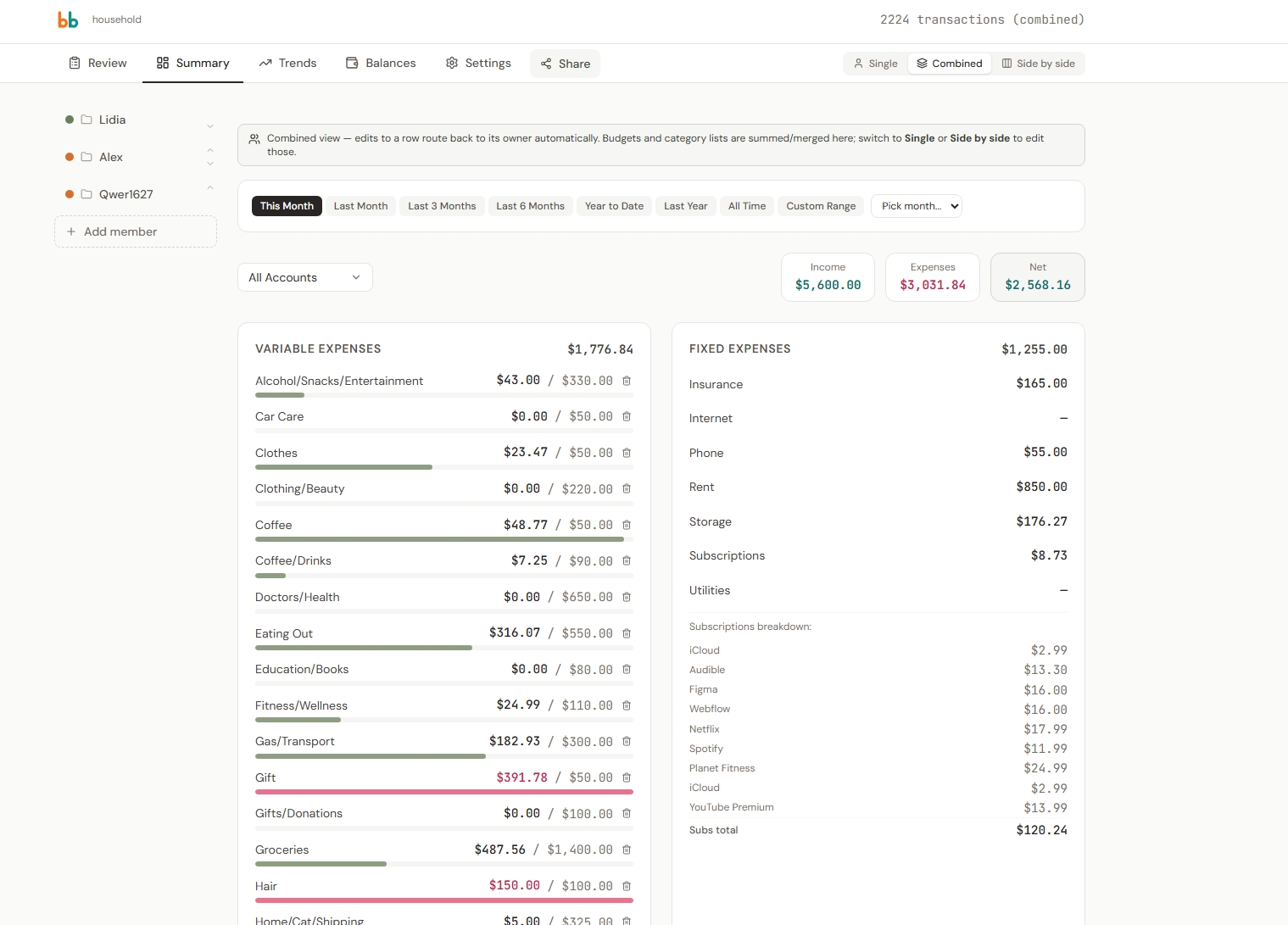Image resolution: width=1288 pixels, height=925 pixels.
Task: Click the 2224 transactions (combined) text
Action: [982, 20]
